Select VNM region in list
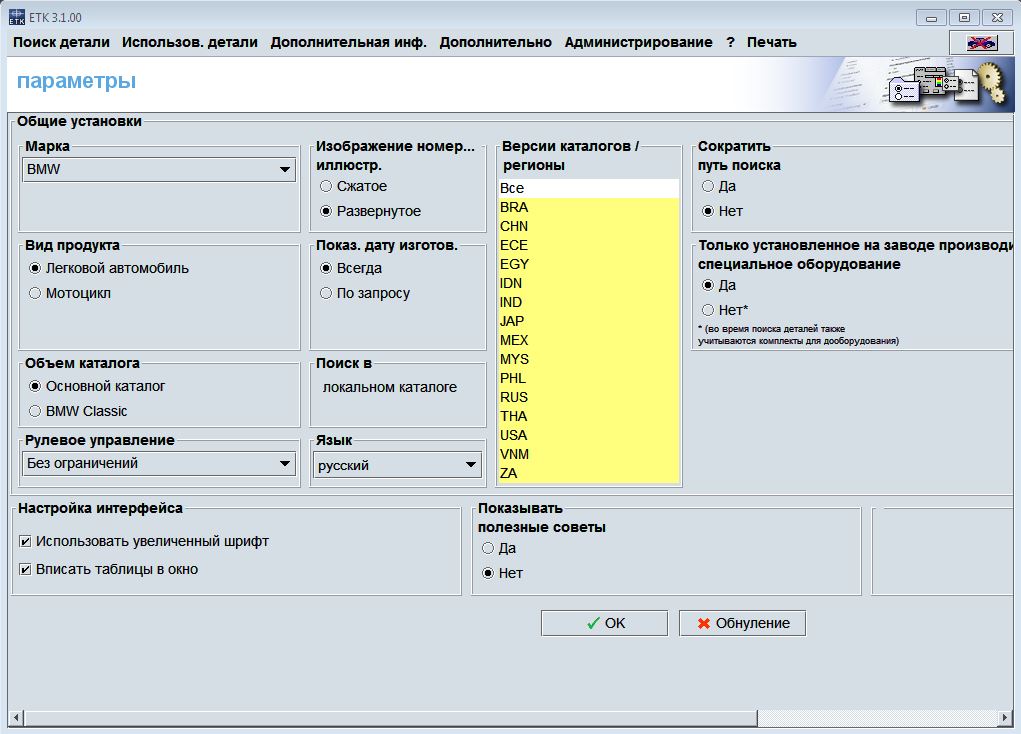 point(589,454)
